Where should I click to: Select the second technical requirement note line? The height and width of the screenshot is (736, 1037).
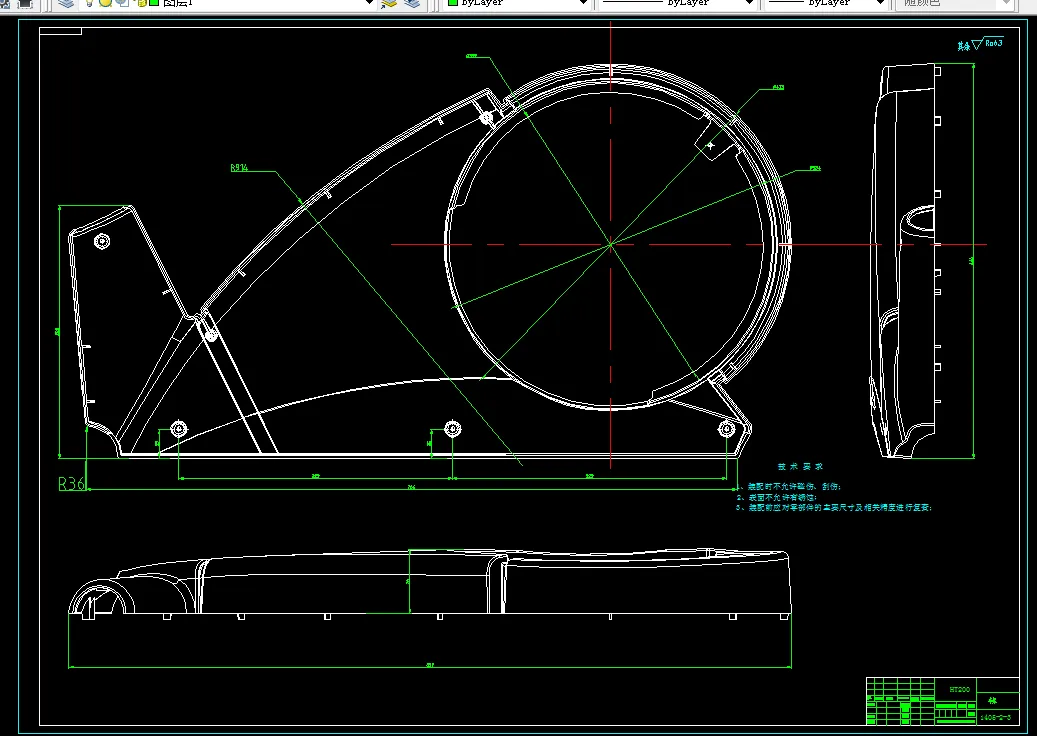[x=777, y=497]
